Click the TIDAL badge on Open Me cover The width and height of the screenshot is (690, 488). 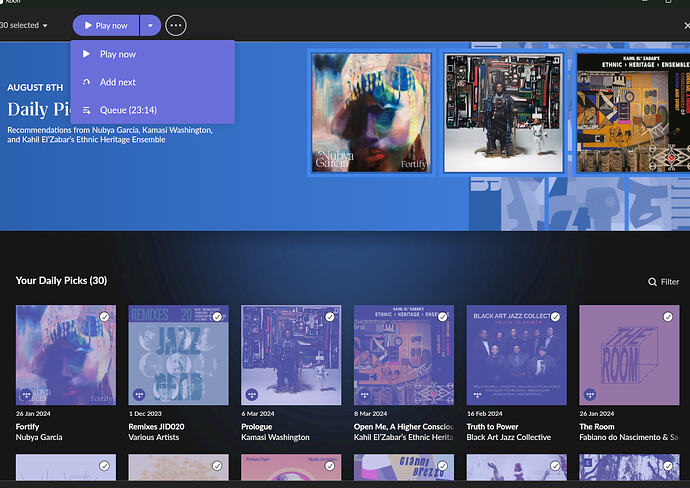(x=364, y=395)
